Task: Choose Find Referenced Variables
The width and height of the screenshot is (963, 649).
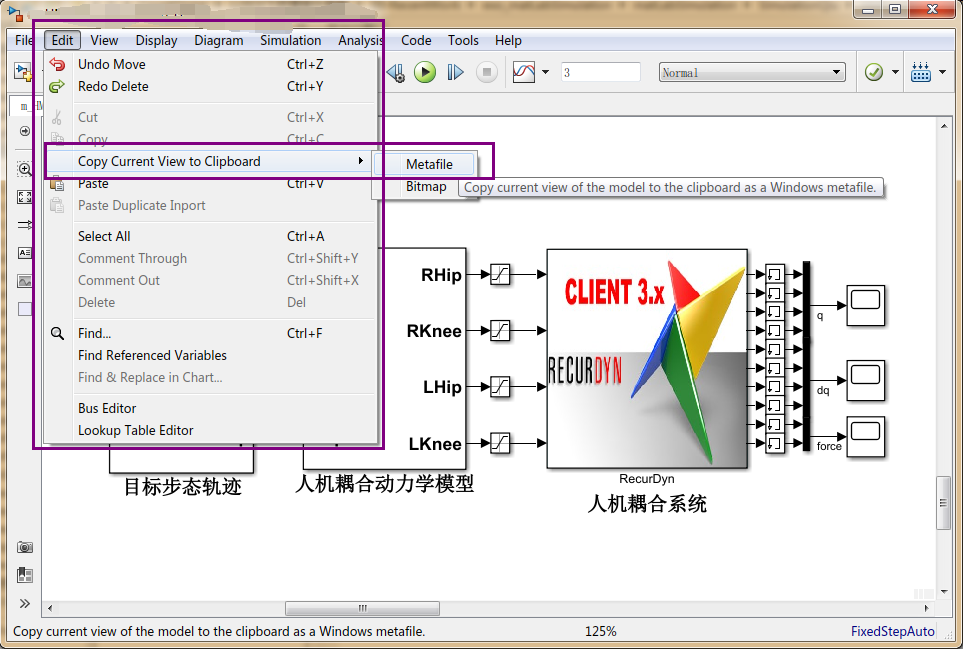Action: click(x=211, y=356)
